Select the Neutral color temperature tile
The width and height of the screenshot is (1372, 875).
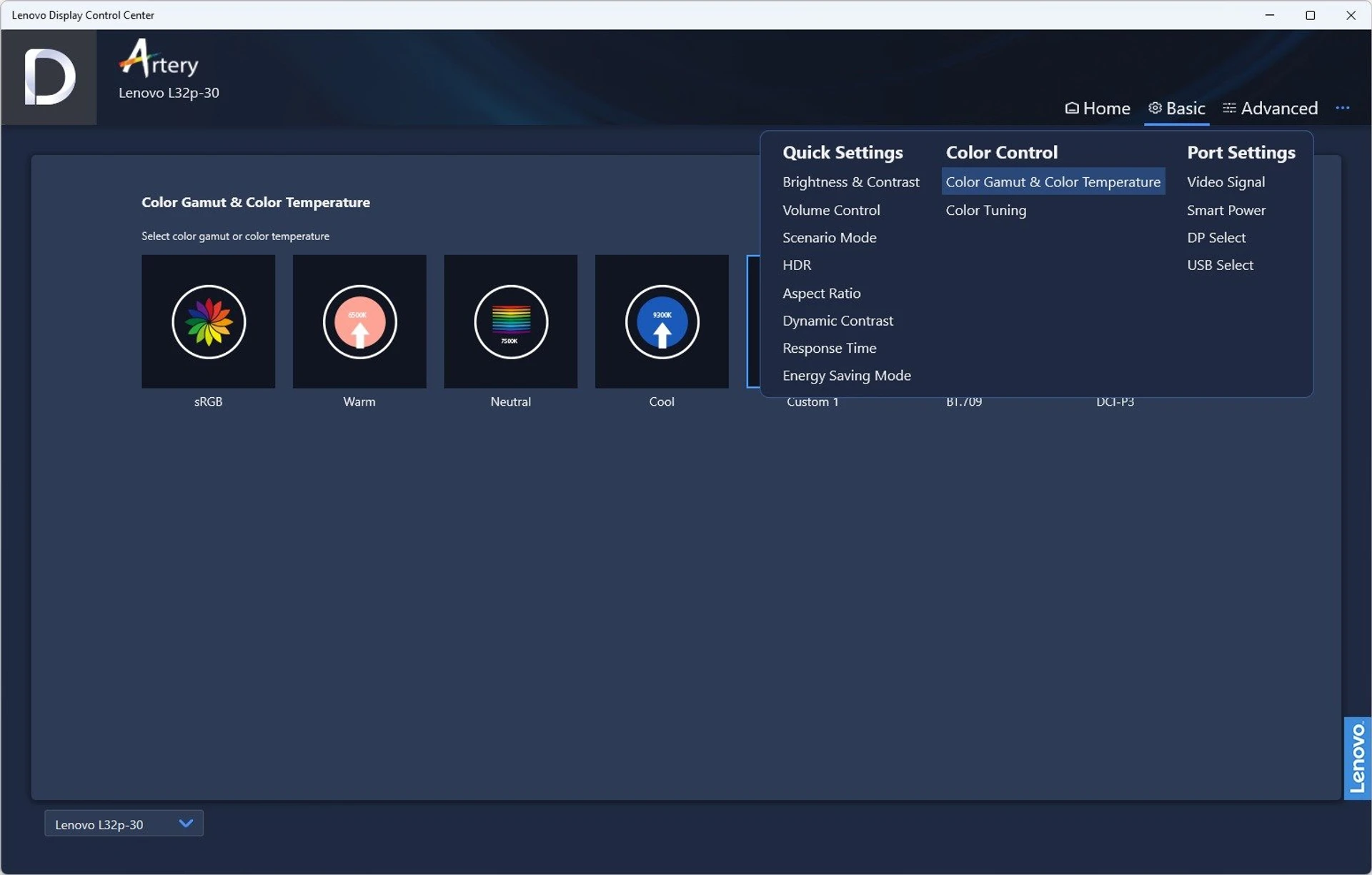pos(510,321)
